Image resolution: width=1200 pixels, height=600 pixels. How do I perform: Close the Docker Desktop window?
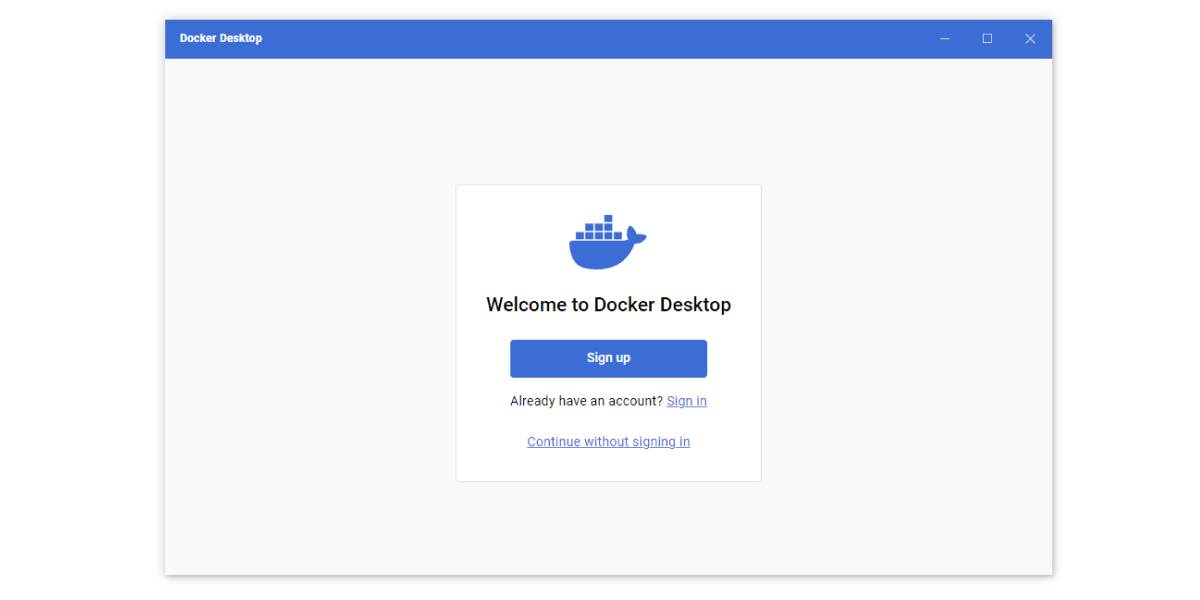(x=1030, y=39)
